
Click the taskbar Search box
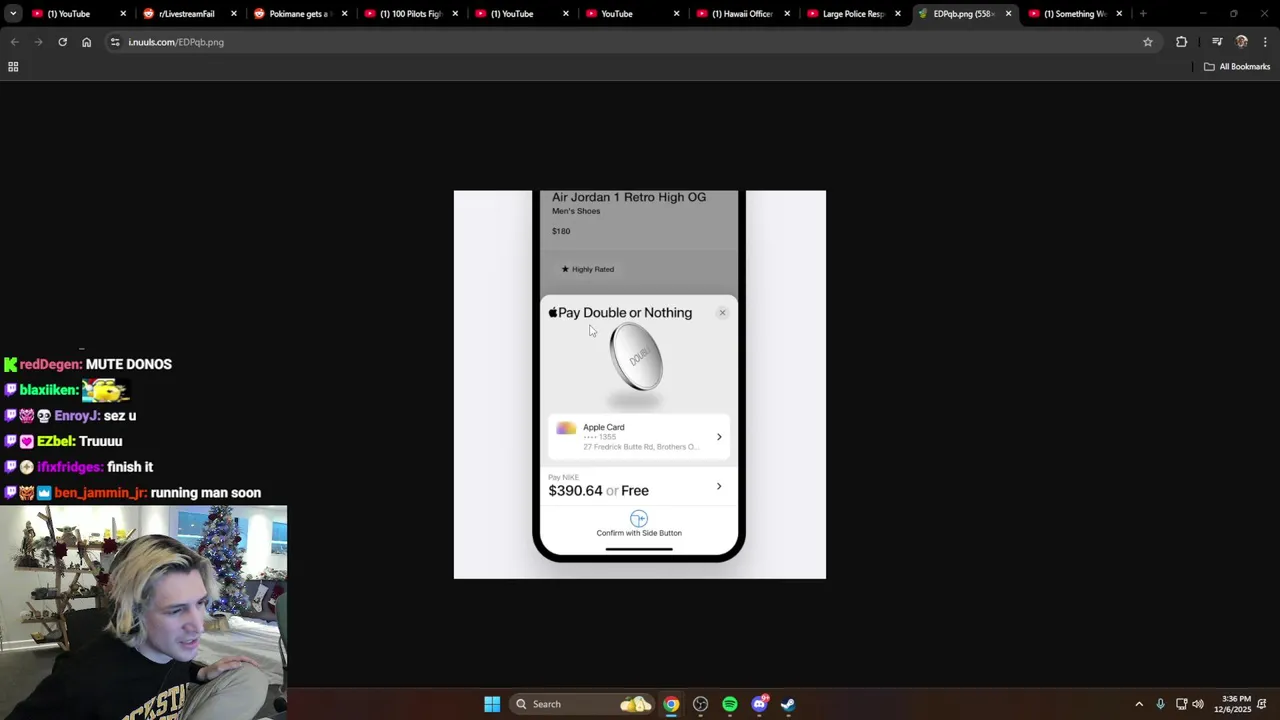[x=583, y=704]
